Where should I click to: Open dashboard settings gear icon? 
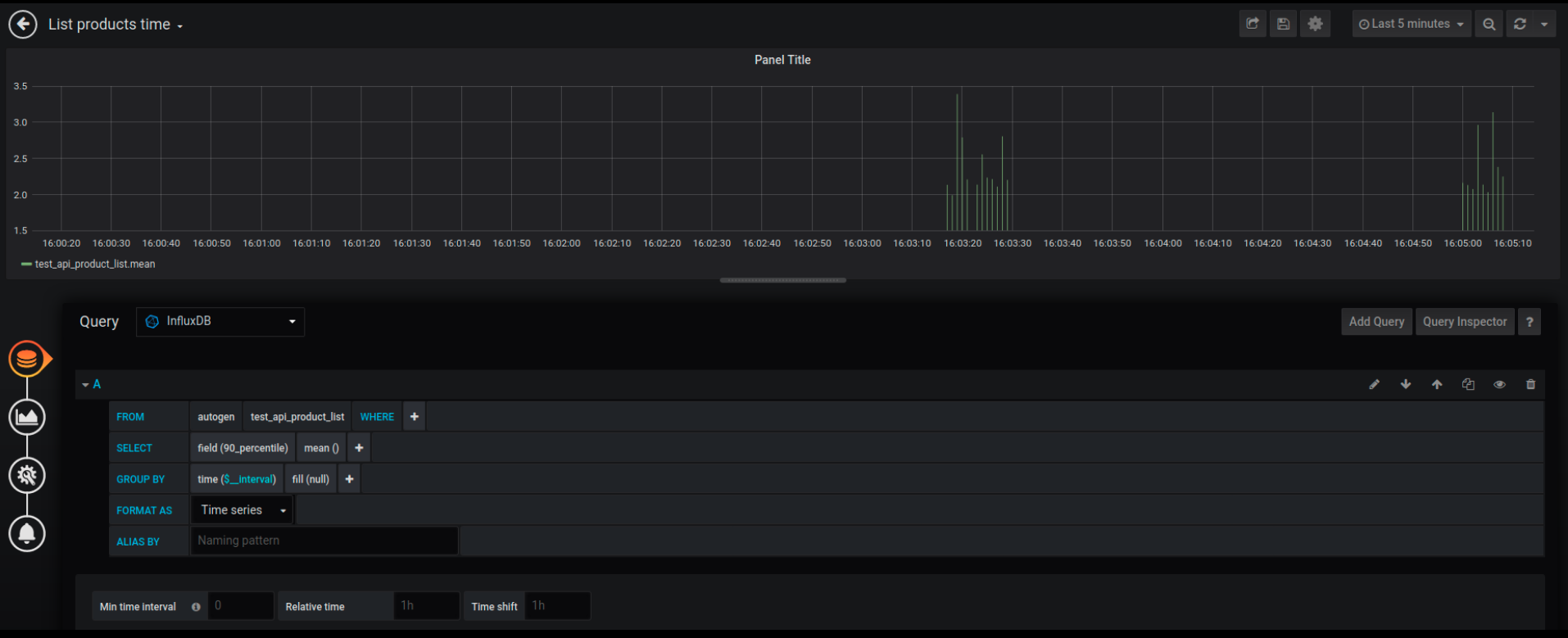click(1315, 24)
